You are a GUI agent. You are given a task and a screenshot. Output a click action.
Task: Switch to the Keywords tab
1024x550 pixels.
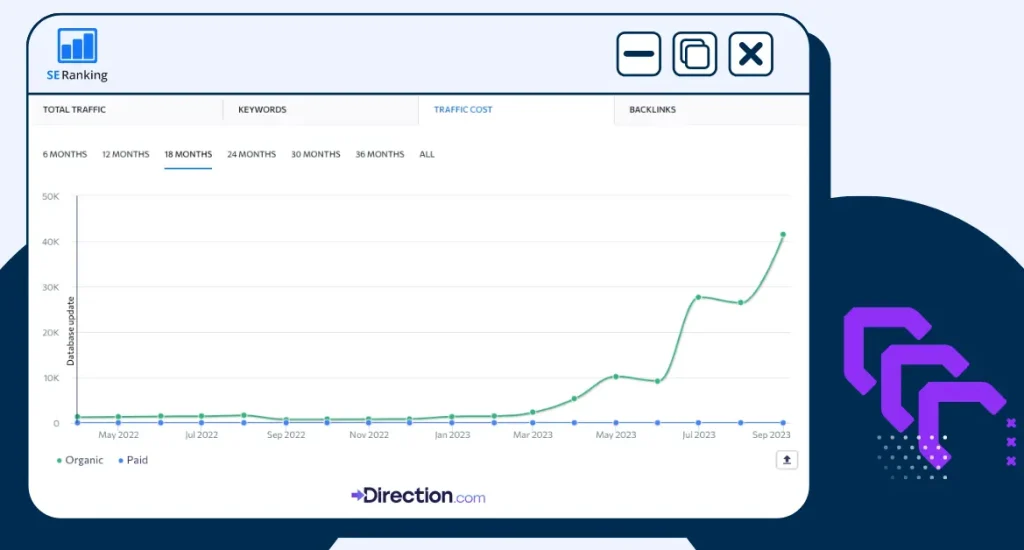point(262,110)
